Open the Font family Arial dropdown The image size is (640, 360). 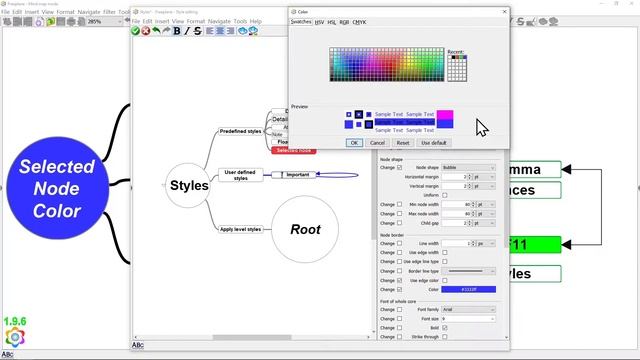tap(469, 309)
